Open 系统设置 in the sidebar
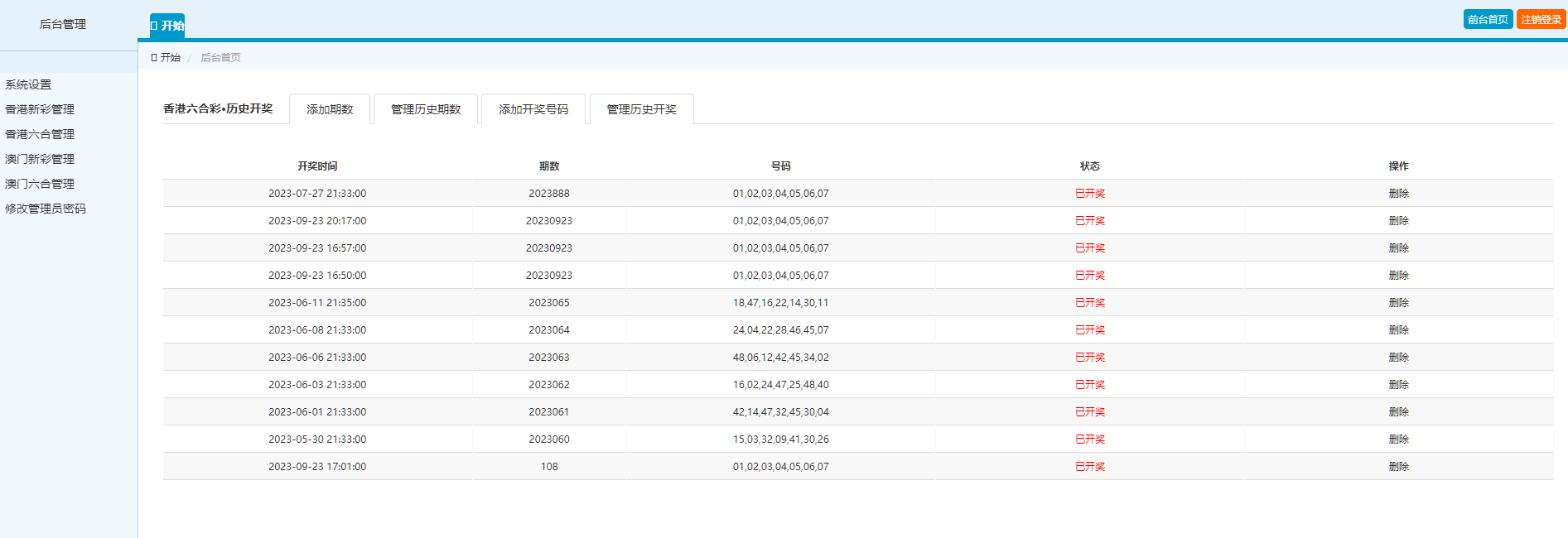1568x538 pixels. click(29, 84)
